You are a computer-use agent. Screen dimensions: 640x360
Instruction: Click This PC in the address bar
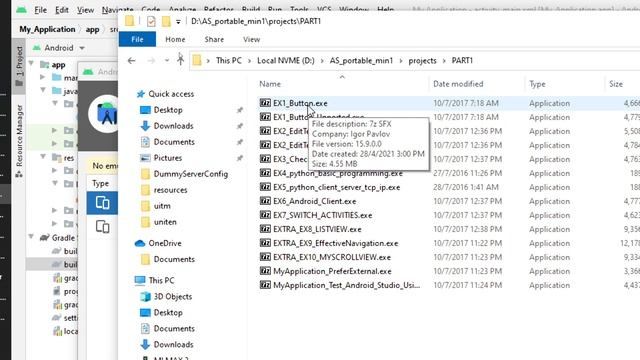(x=229, y=60)
